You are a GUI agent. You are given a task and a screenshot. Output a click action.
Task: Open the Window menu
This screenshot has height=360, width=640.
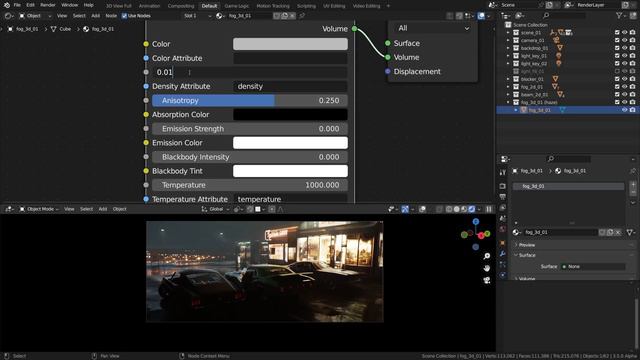click(x=69, y=5)
